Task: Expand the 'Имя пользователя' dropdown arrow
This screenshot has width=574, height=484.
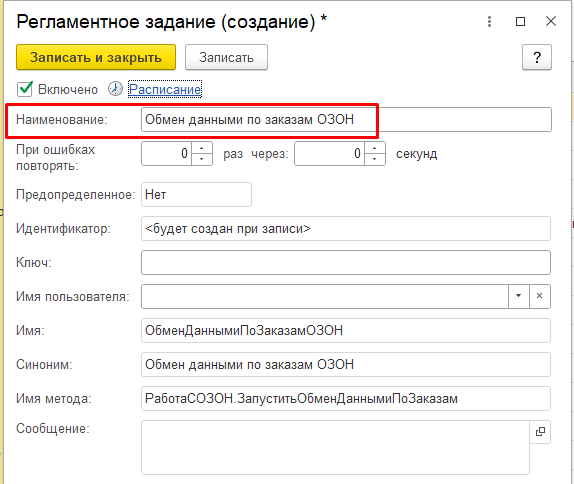Action: pos(518,296)
